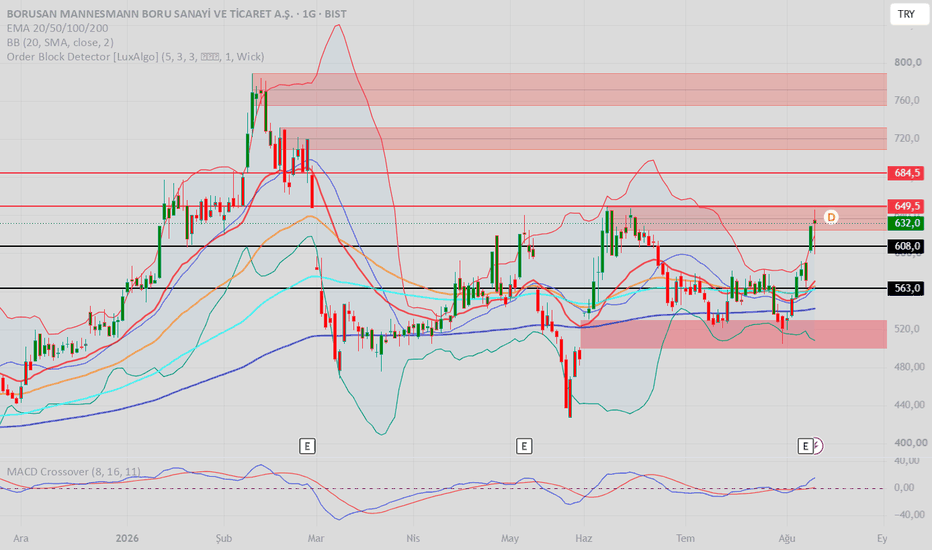The width and height of the screenshot is (932, 550).
Task: Open the earnings marker under August
Action: 805,446
